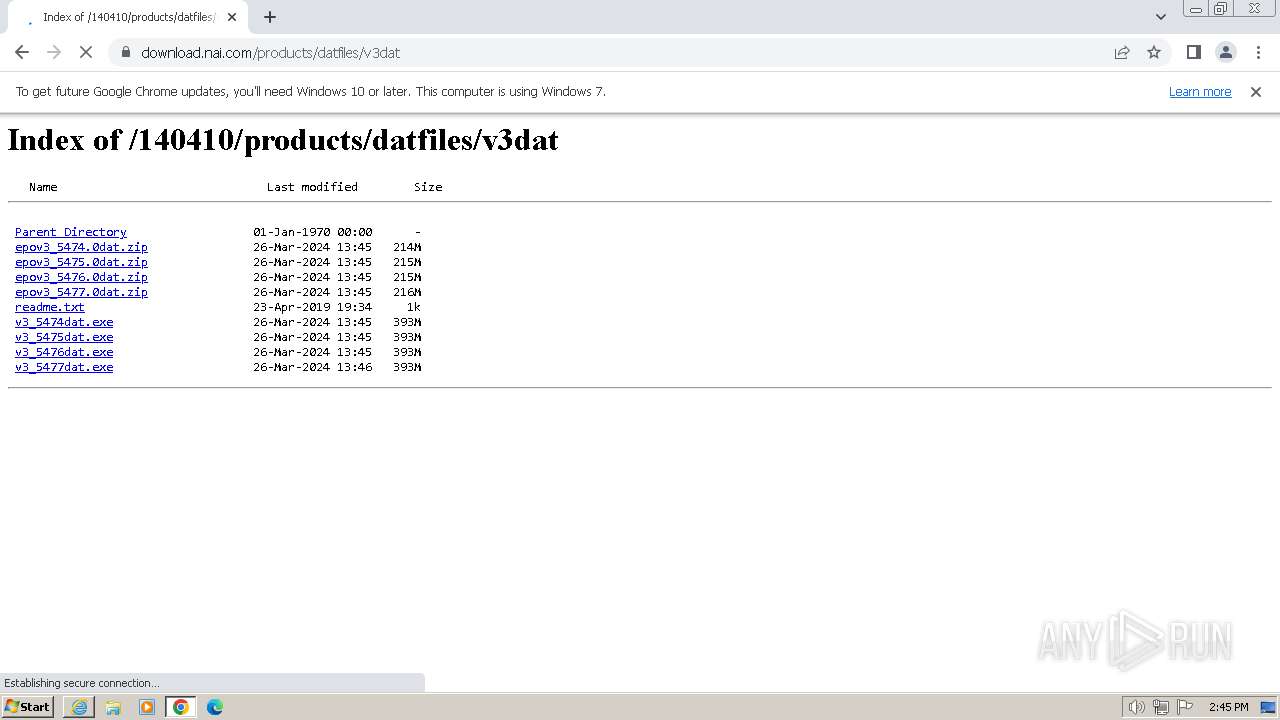This screenshot has width=1280, height=720.
Task: Launch Microsoft Edge from taskbar
Action: pos(215,707)
